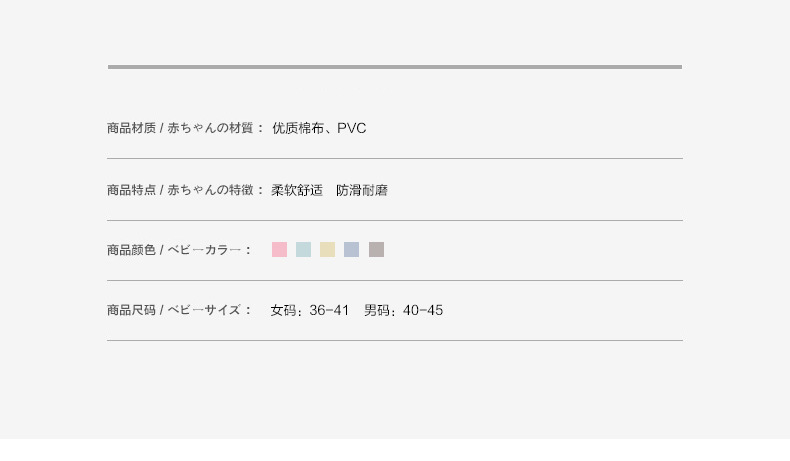Click the thick gray top divider bar
Image resolution: width=790 pixels, height=461 pixels.
tap(394, 67)
